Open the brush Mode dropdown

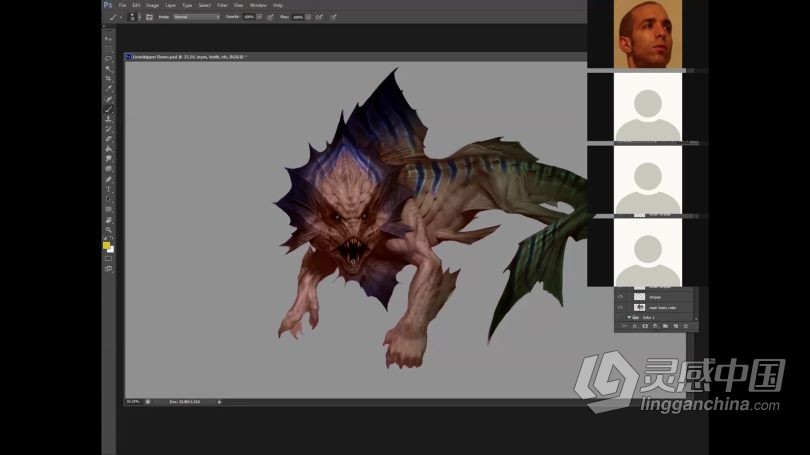[x=196, y=17]
